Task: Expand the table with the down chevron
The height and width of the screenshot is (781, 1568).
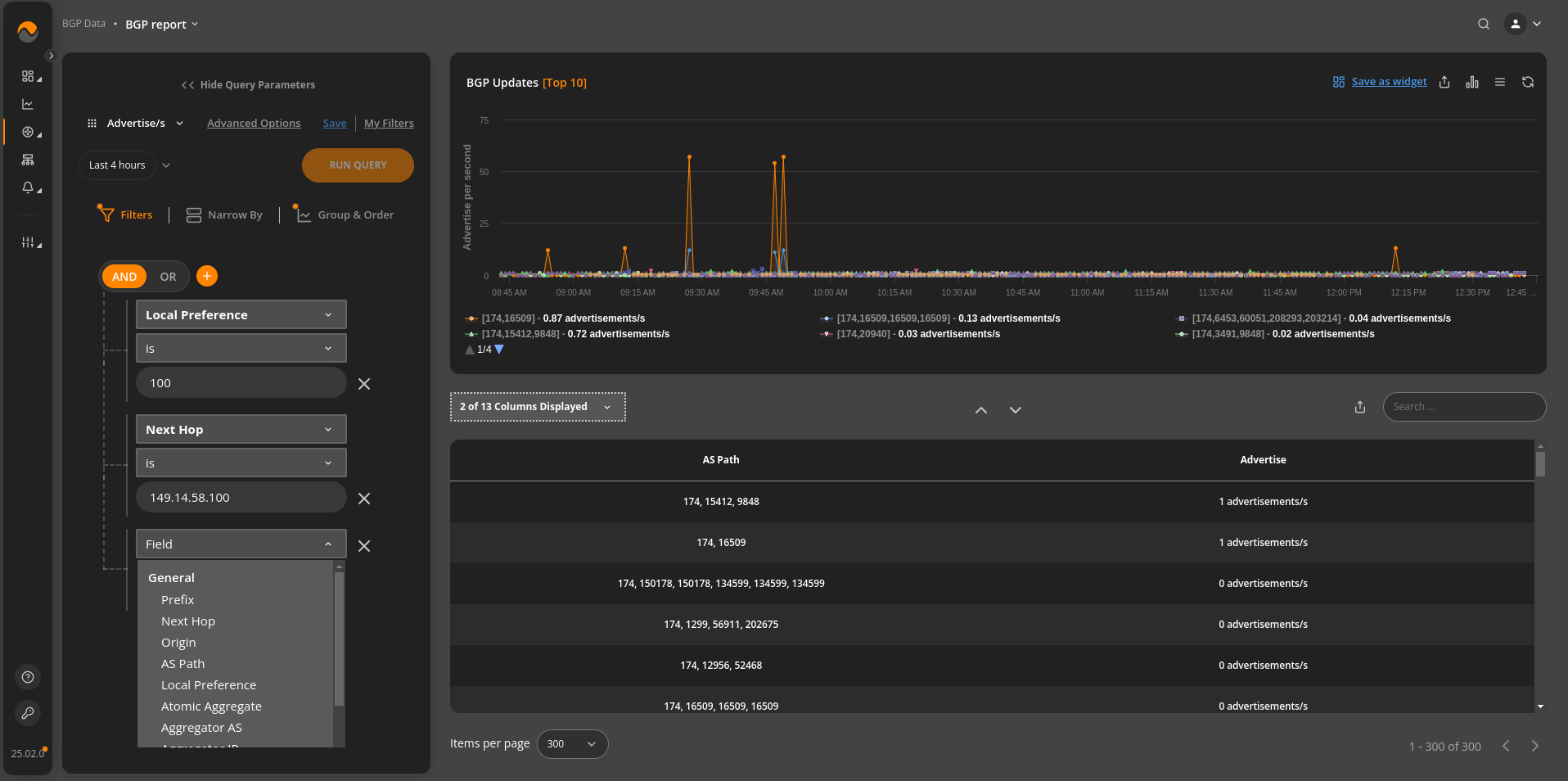Action: (1016, 410)
